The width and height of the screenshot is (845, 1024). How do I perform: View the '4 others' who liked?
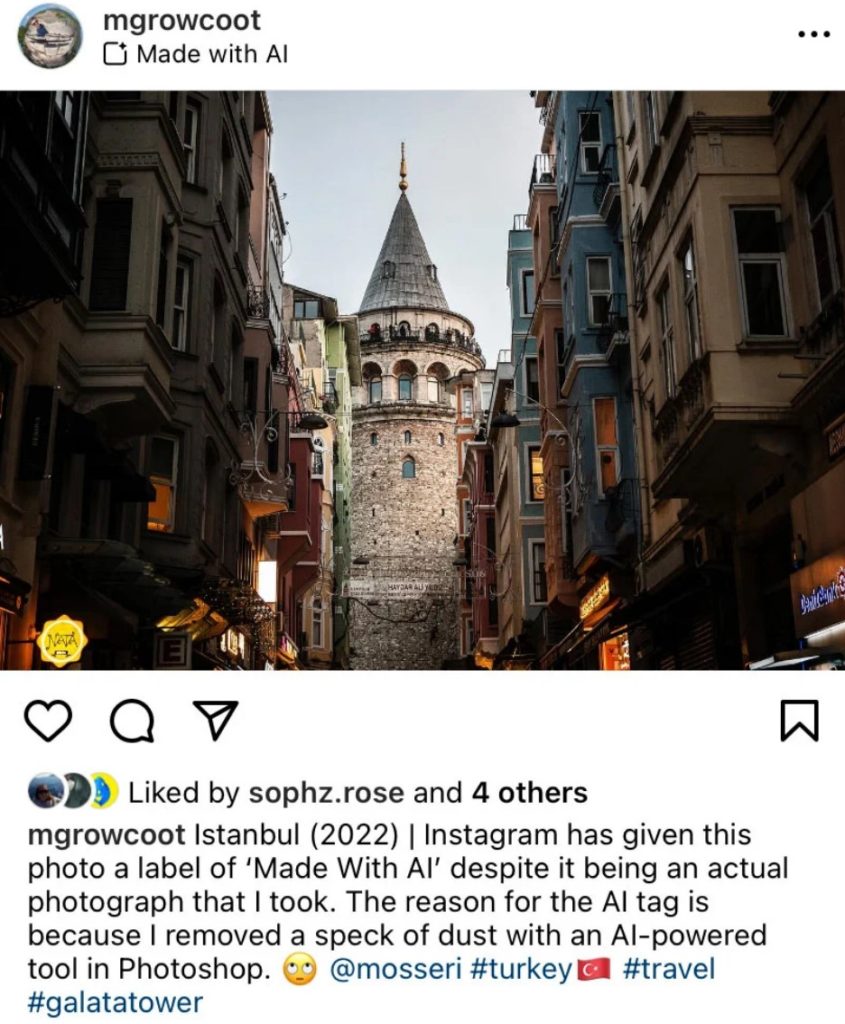coord(530,793)
